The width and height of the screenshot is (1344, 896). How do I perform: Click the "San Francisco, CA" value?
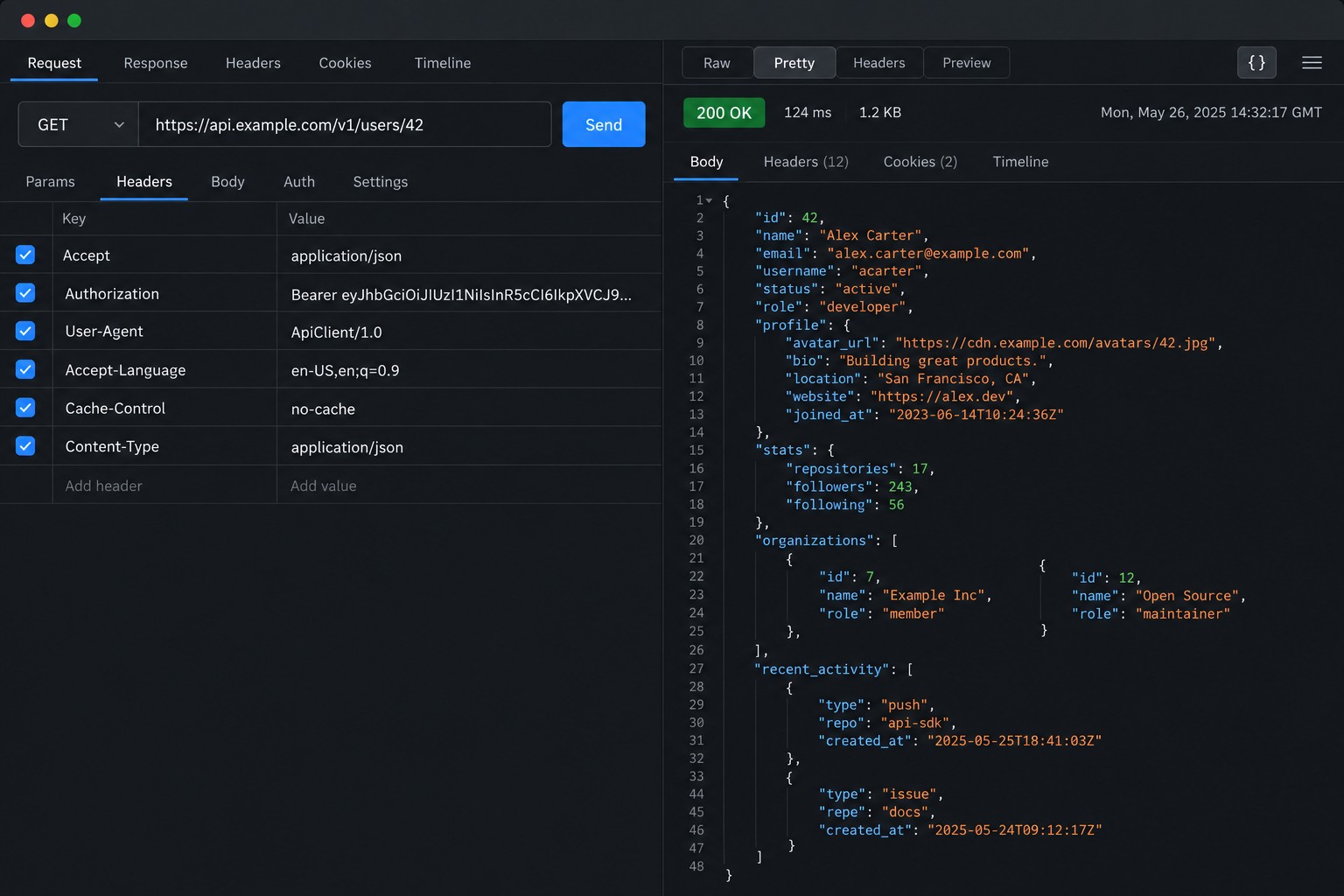point(953,379)
